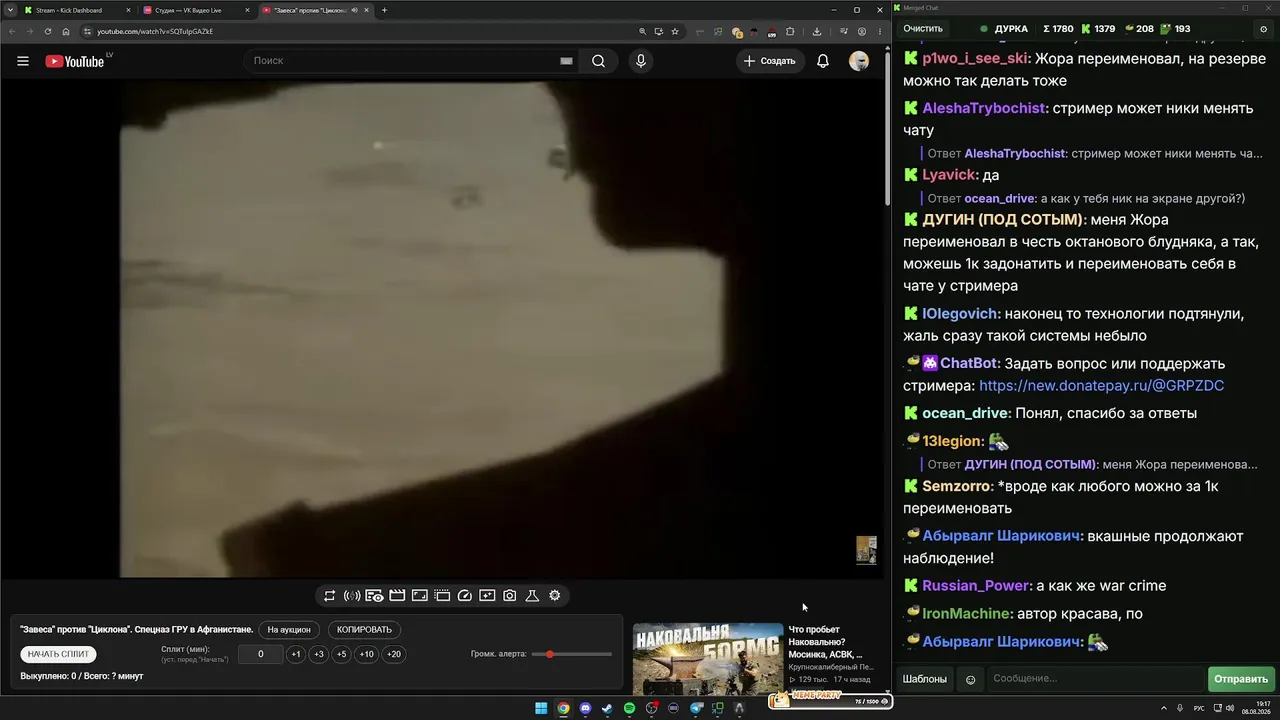Image resolution: width=1280 pixels, height=720 pixels.
Task: Open the clock and date in system tray
Action: point(1255,708)
